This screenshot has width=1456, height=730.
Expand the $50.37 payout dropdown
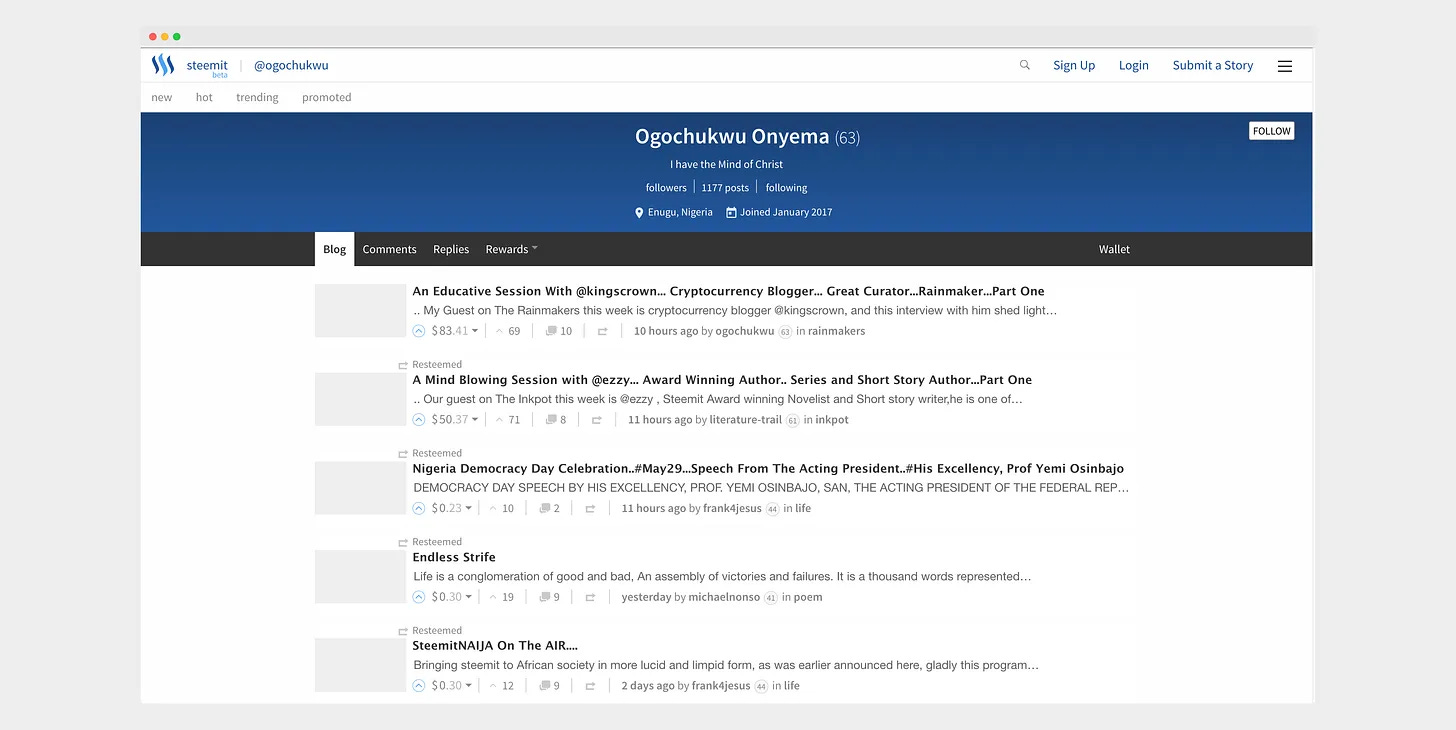pos(475,420)
